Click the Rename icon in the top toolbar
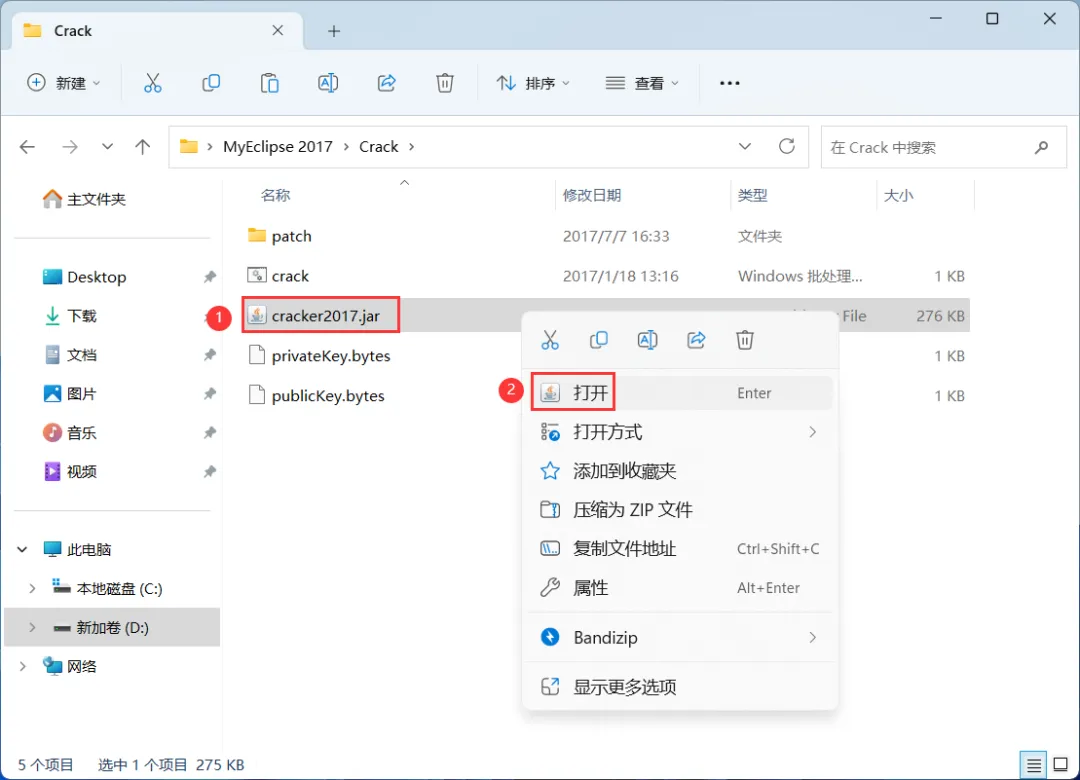Screen dimensions: 1080x780 point(328,83)
